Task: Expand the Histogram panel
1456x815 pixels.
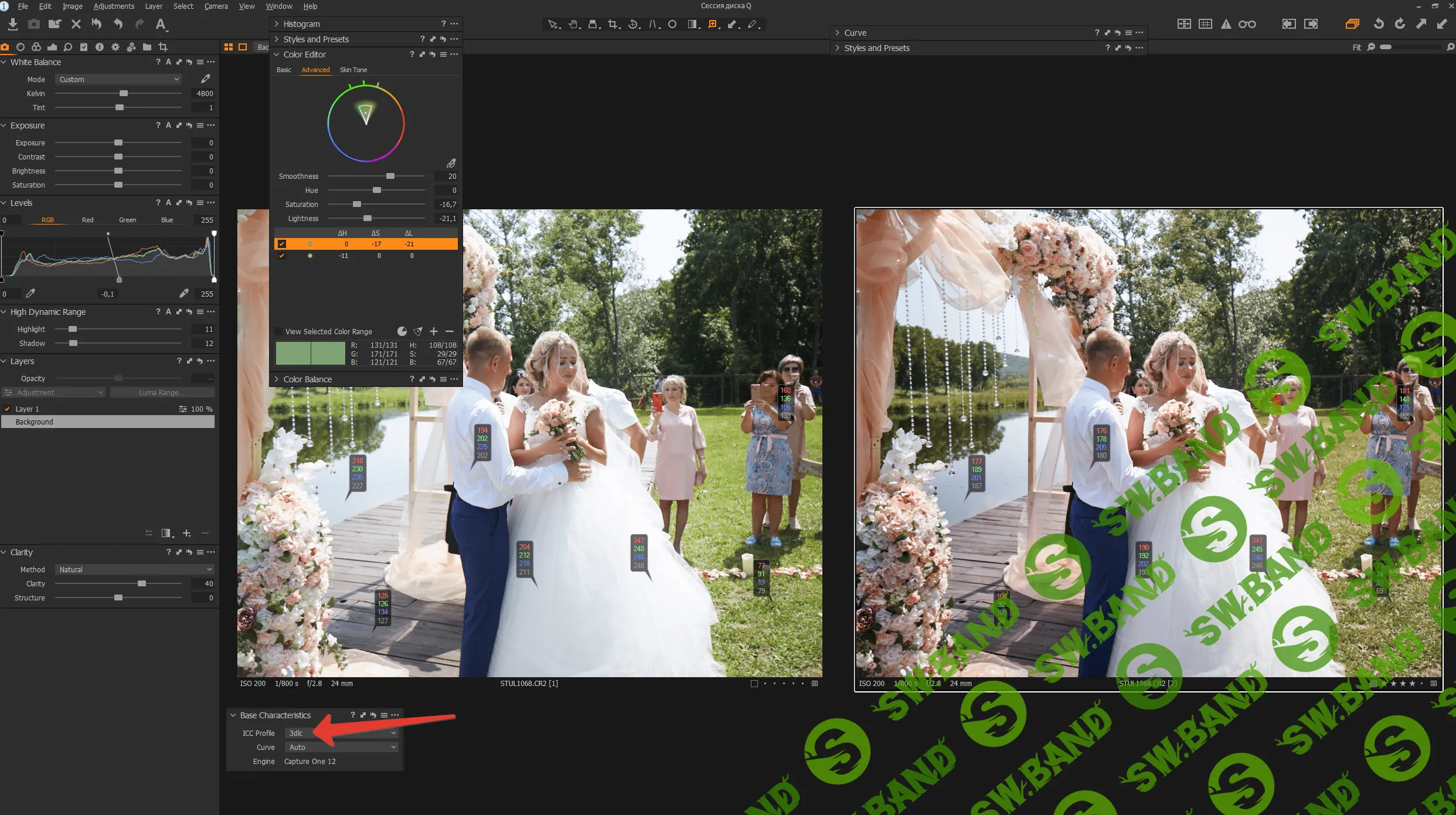Action: (x=301, y=24)
